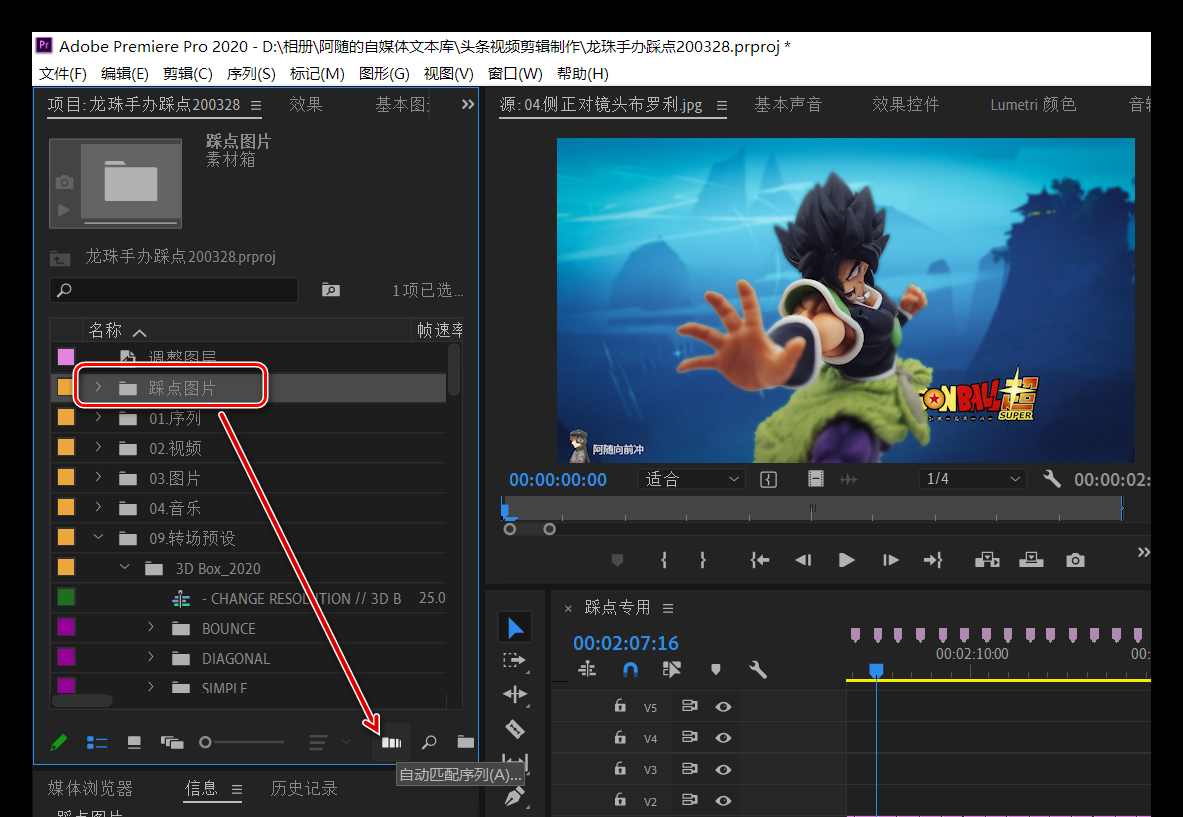Toggle source monitor safe margins bracket icon
The image size is (1183, 817).
pos(768,479)
